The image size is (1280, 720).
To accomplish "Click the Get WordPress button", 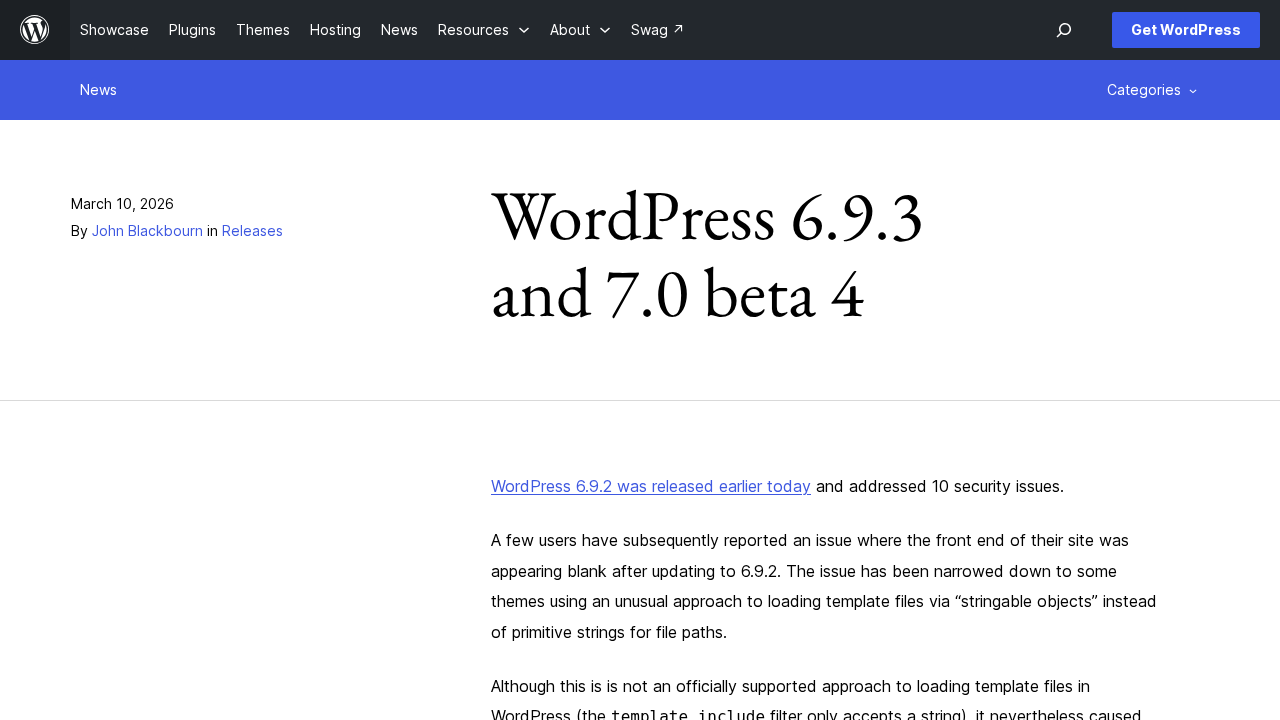I will [1186, 30].
